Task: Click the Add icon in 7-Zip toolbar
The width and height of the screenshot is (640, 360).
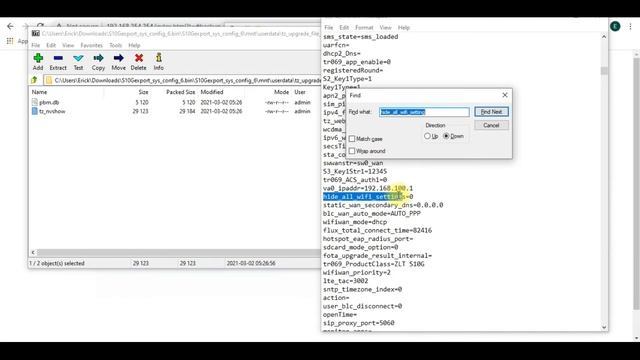Action: click(38, 62)
